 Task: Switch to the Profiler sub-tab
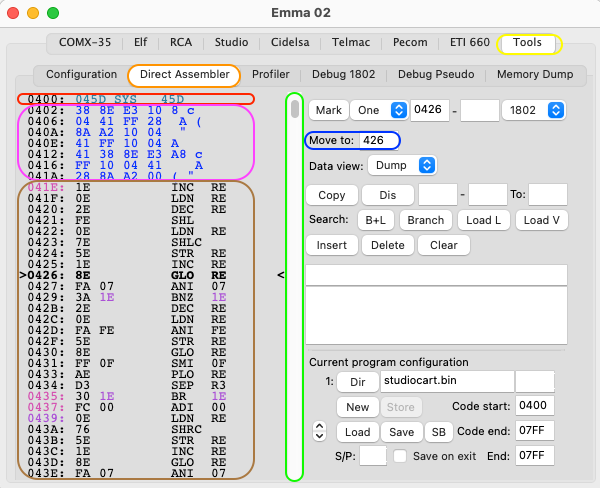click(x=271, y=74)
